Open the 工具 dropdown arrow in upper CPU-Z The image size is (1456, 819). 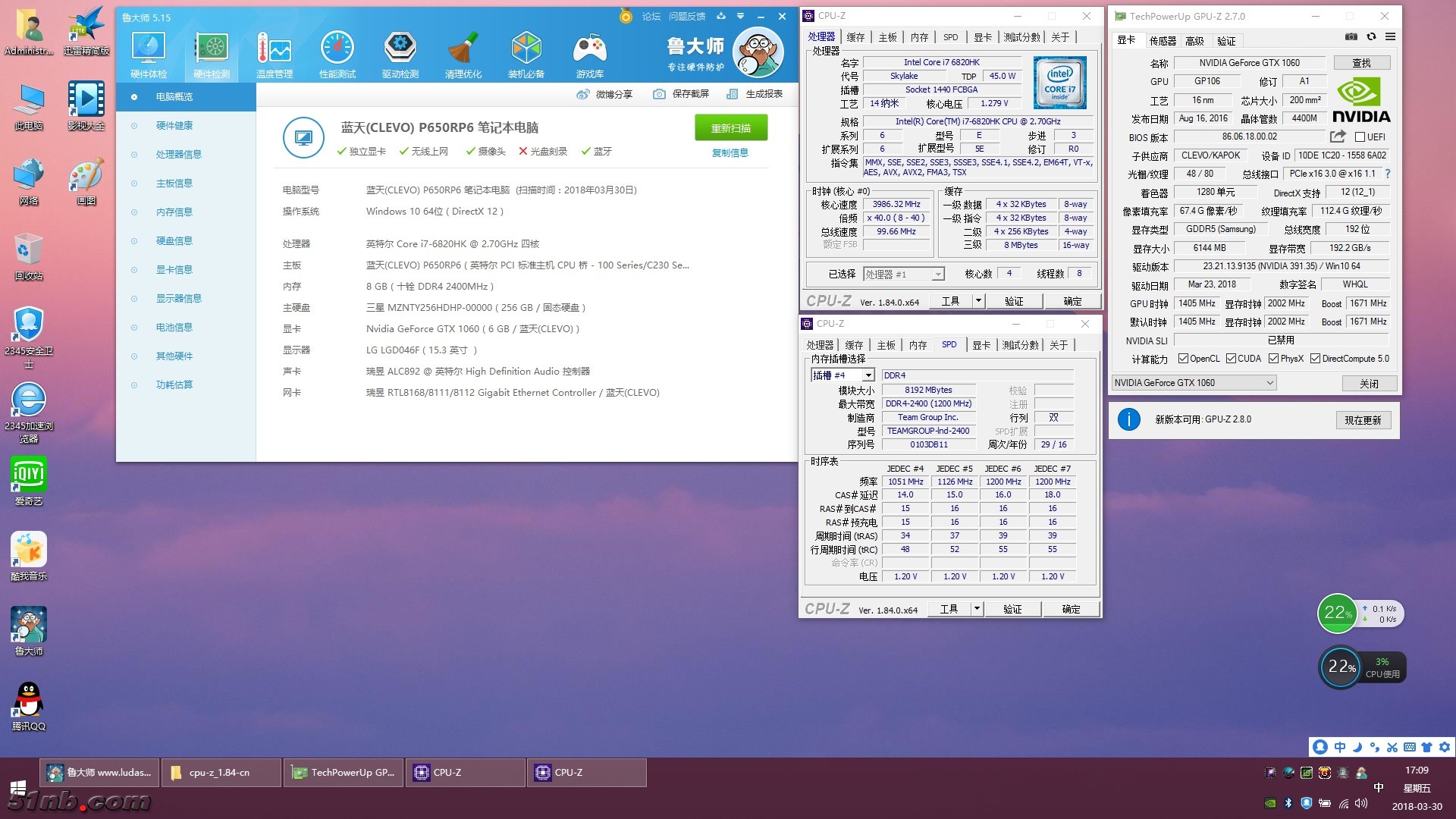tap(978, 301)
